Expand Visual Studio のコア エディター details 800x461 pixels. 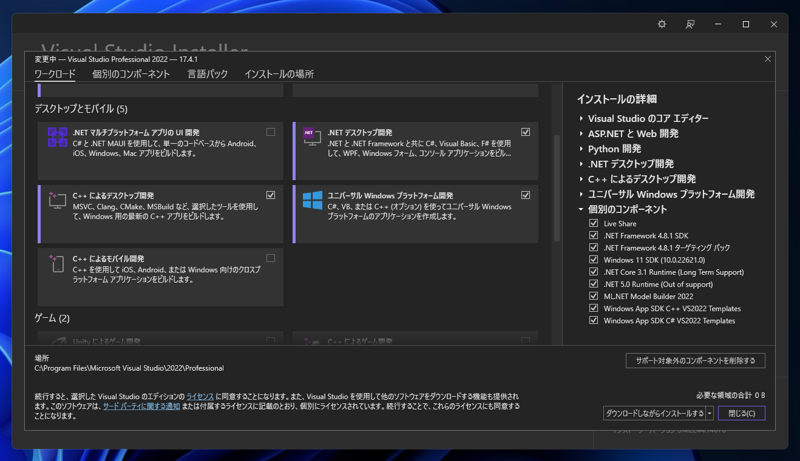[x=581, y=118]
